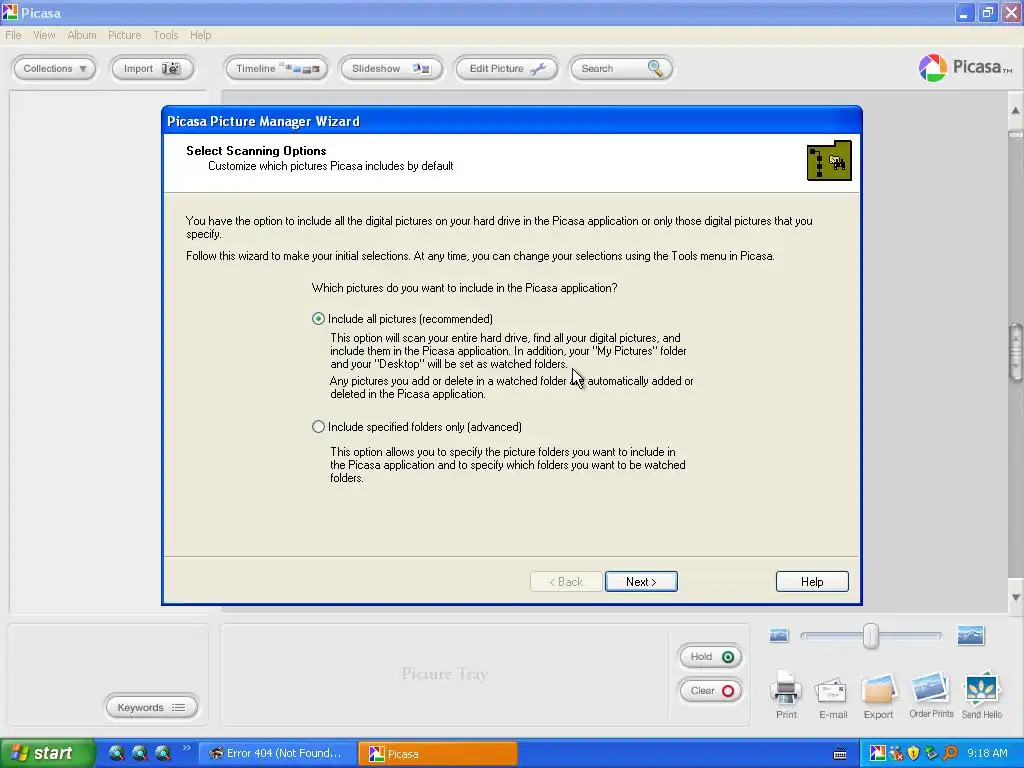This screenshot has height=768, width=1024.
Task: Click the security shield tray icon
Action: click(x=914, y=753)
